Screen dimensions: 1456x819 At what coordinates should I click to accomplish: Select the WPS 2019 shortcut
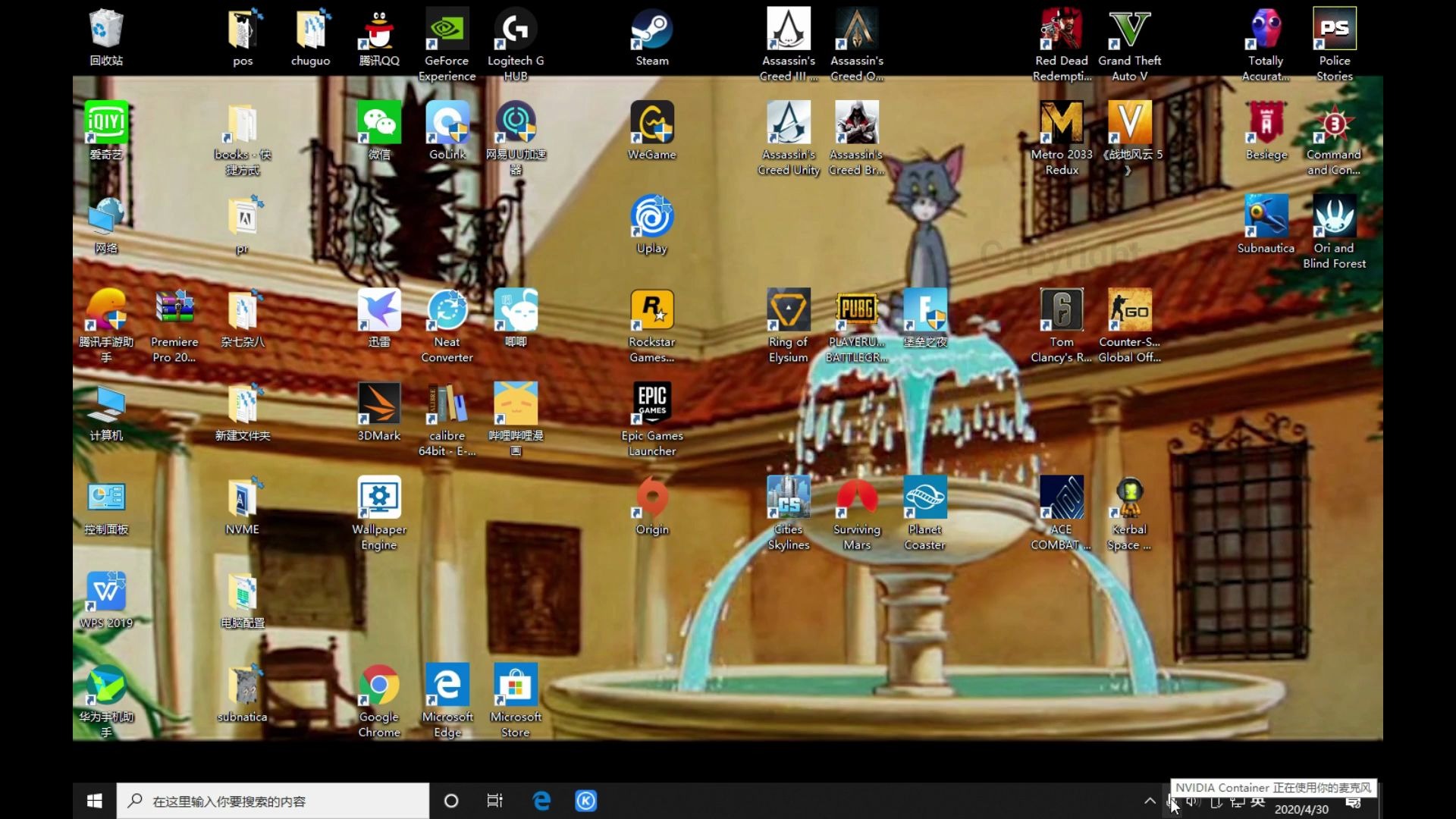click(106, 600)
